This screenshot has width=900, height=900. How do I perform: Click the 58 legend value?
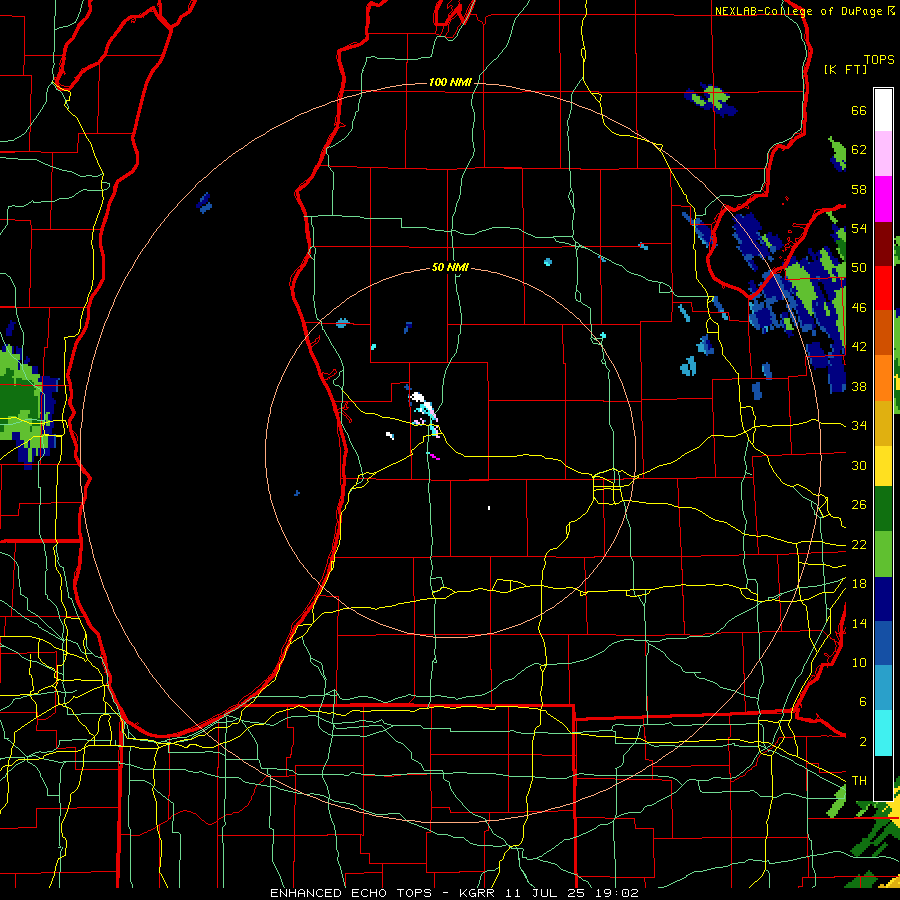859,189
